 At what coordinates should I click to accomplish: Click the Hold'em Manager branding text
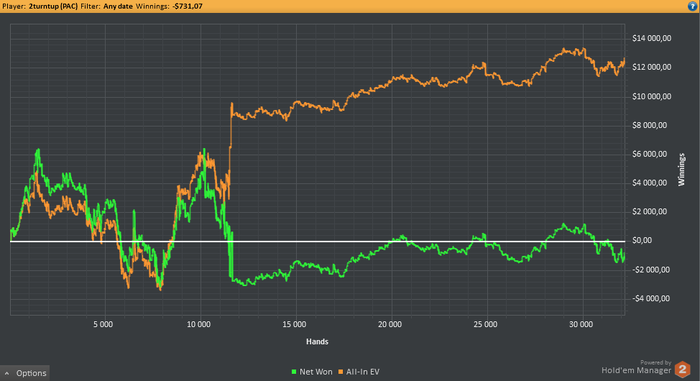click(x=636, y=370)
